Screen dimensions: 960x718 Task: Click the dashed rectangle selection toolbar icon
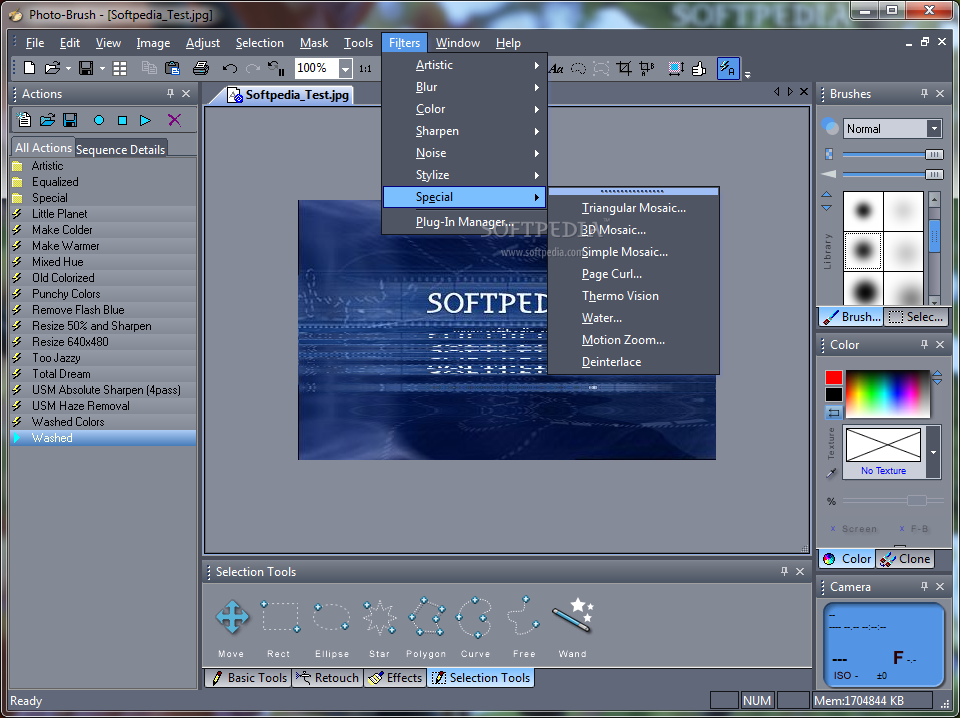(601, 68)
